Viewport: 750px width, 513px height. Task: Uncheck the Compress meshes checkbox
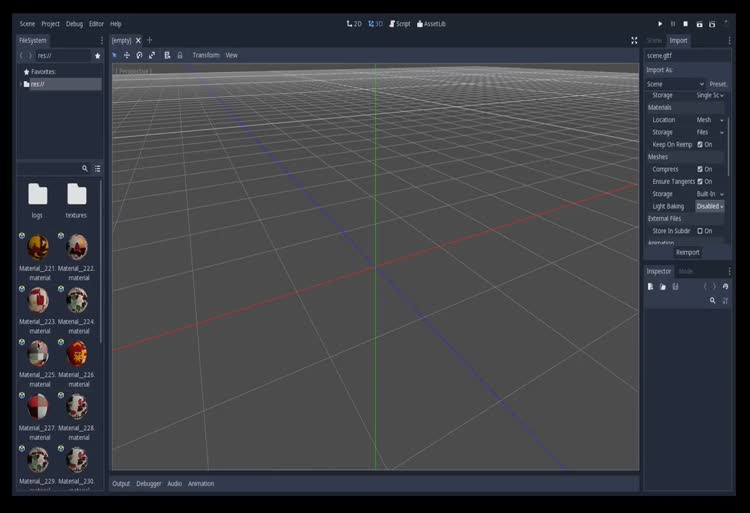tap(700, 169)
